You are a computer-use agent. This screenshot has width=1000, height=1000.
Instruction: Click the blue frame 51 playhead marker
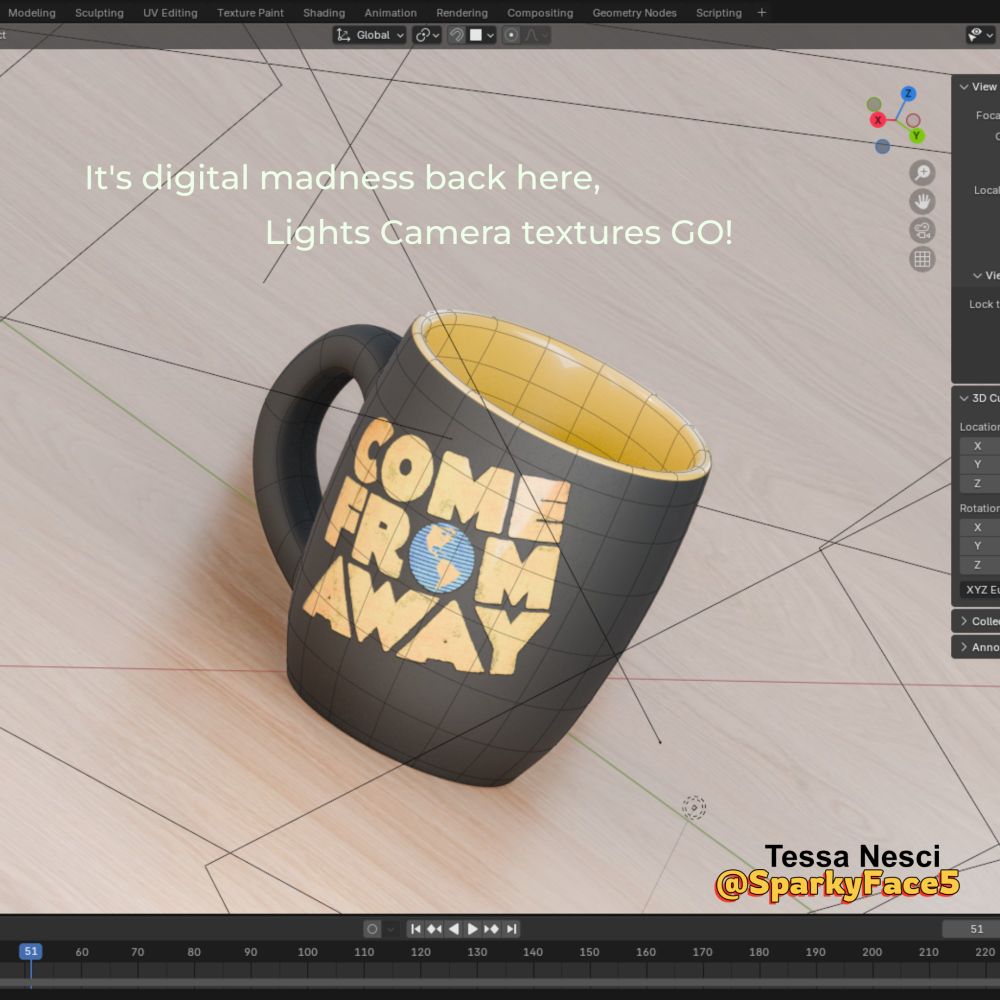coord(31,952)
